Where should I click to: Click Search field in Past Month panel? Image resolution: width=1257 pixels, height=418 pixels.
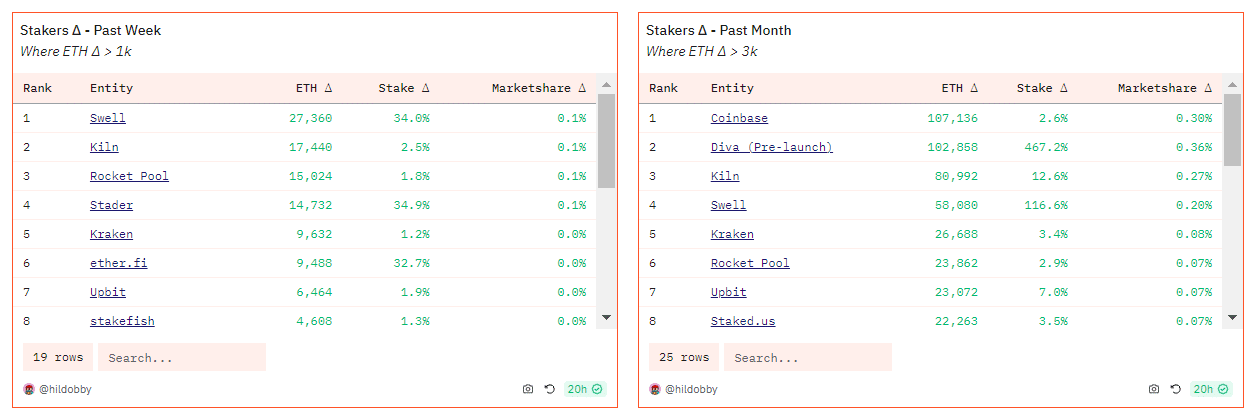pyautogui.click(x=807, y=357)
